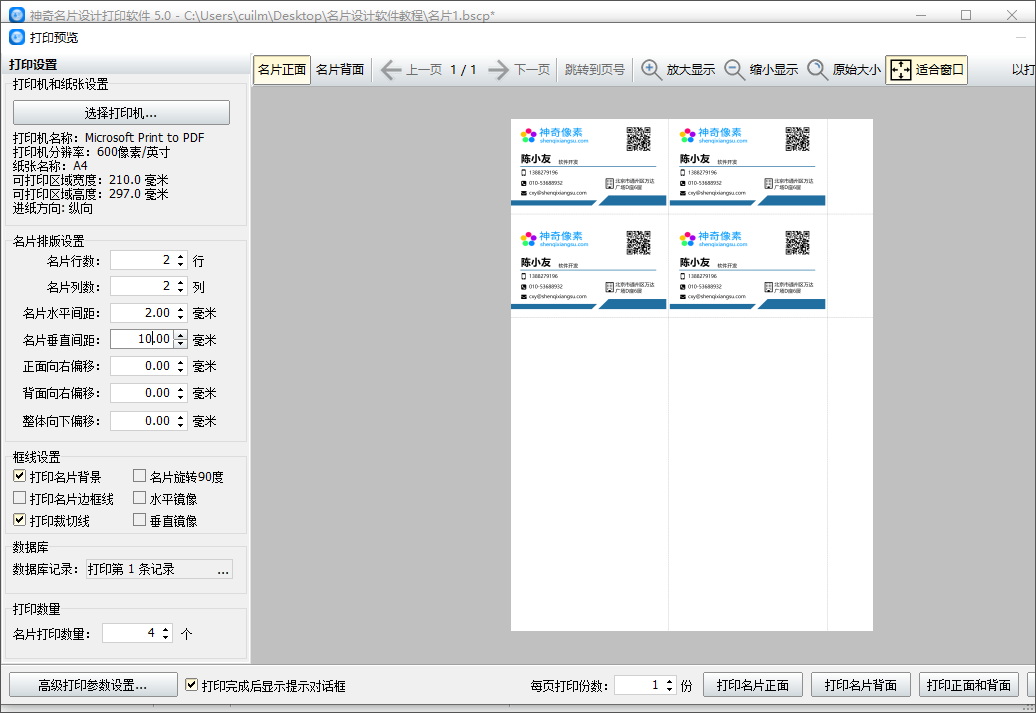Click the 放大显示 zoom-in magnifier icon
1036x713 pixels.
[x=651, y=69]
